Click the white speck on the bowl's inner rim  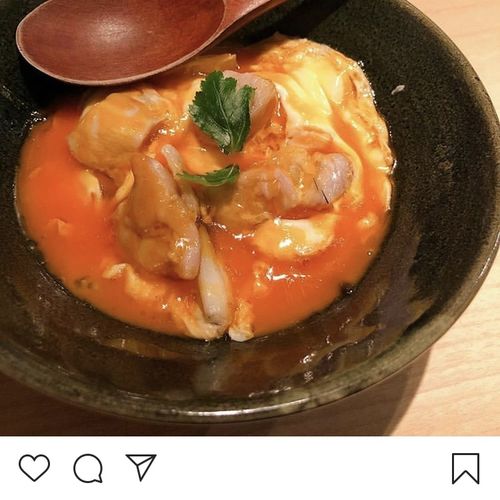tap(398, 89)
